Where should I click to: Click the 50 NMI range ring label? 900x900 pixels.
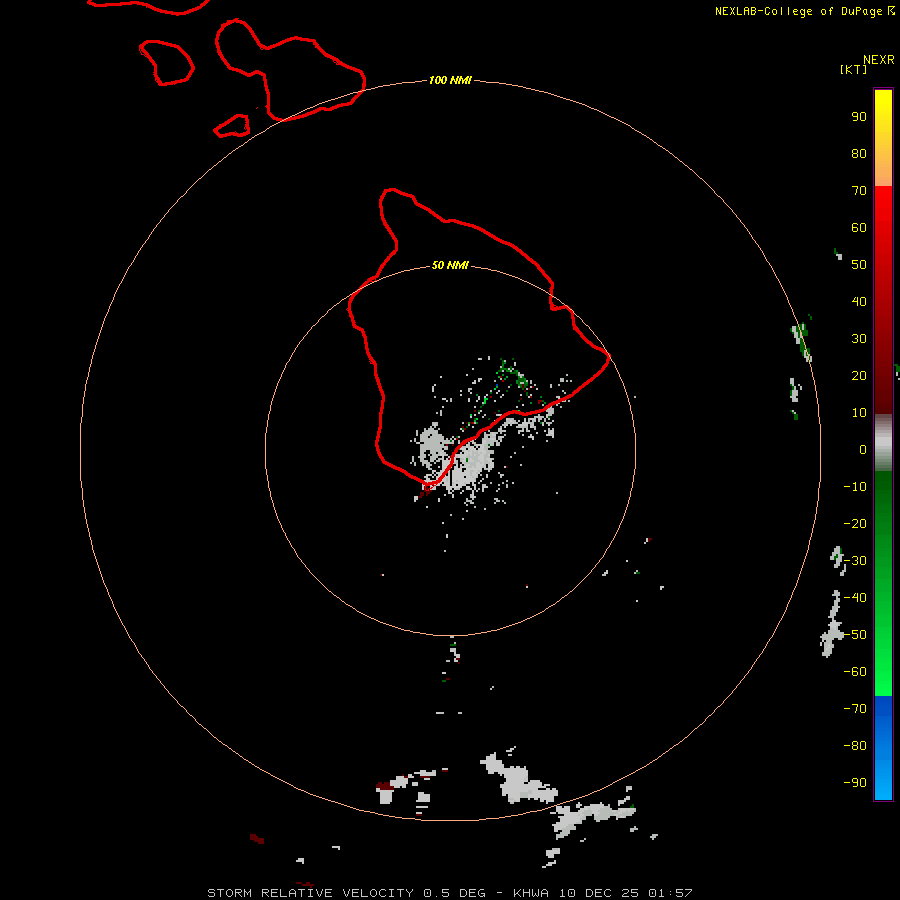(450, 265)
